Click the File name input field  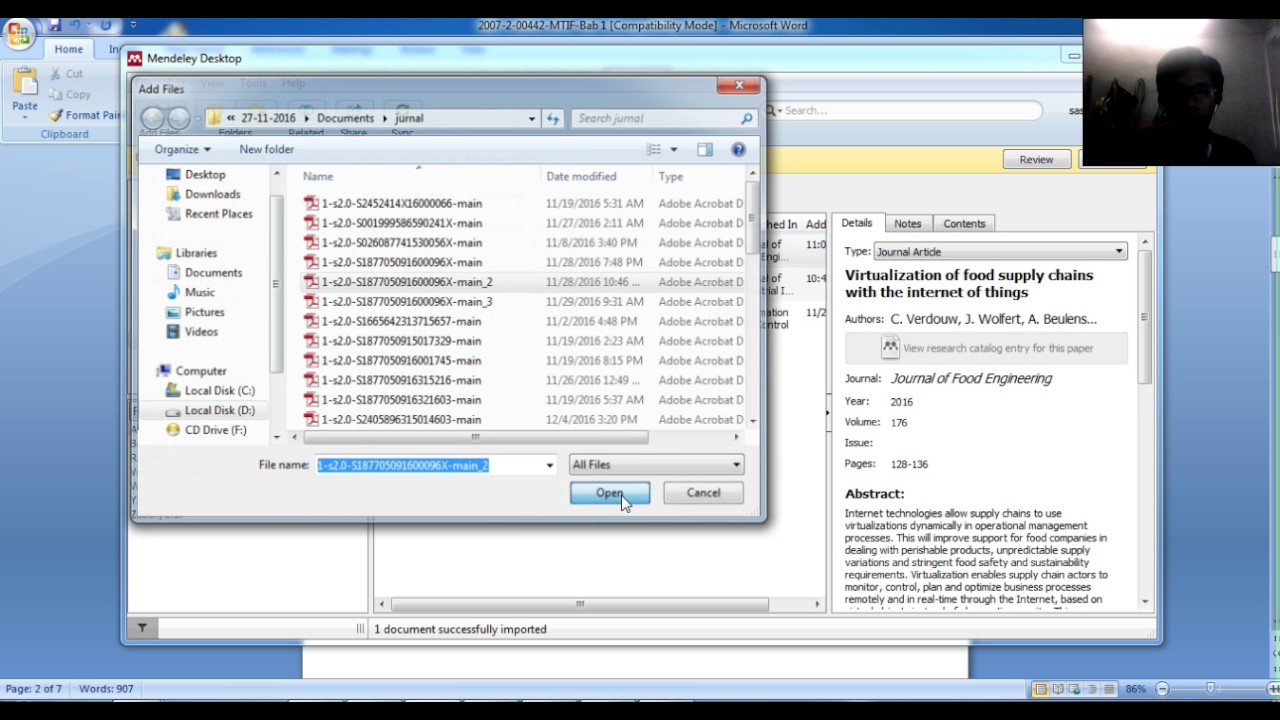428,465
